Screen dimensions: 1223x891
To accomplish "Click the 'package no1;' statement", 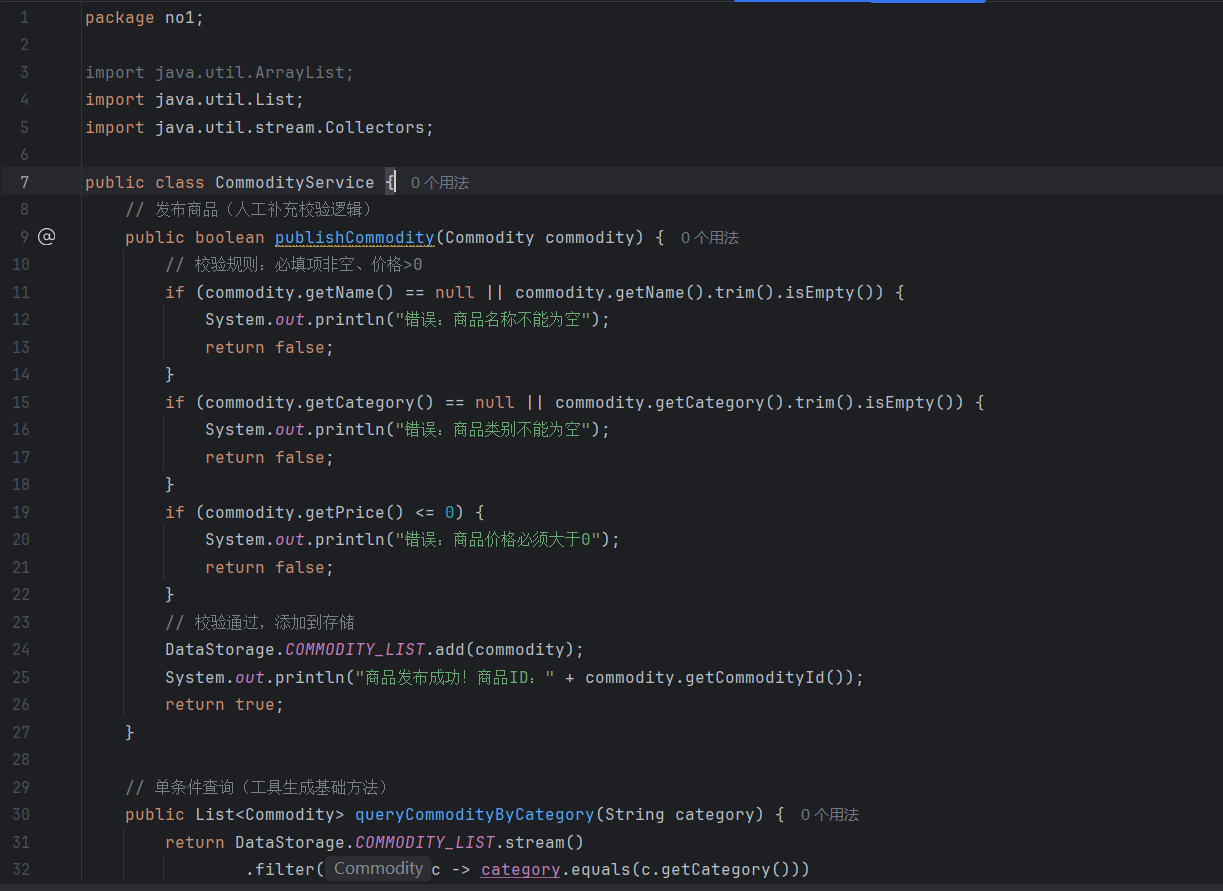I will pos(145,18).
